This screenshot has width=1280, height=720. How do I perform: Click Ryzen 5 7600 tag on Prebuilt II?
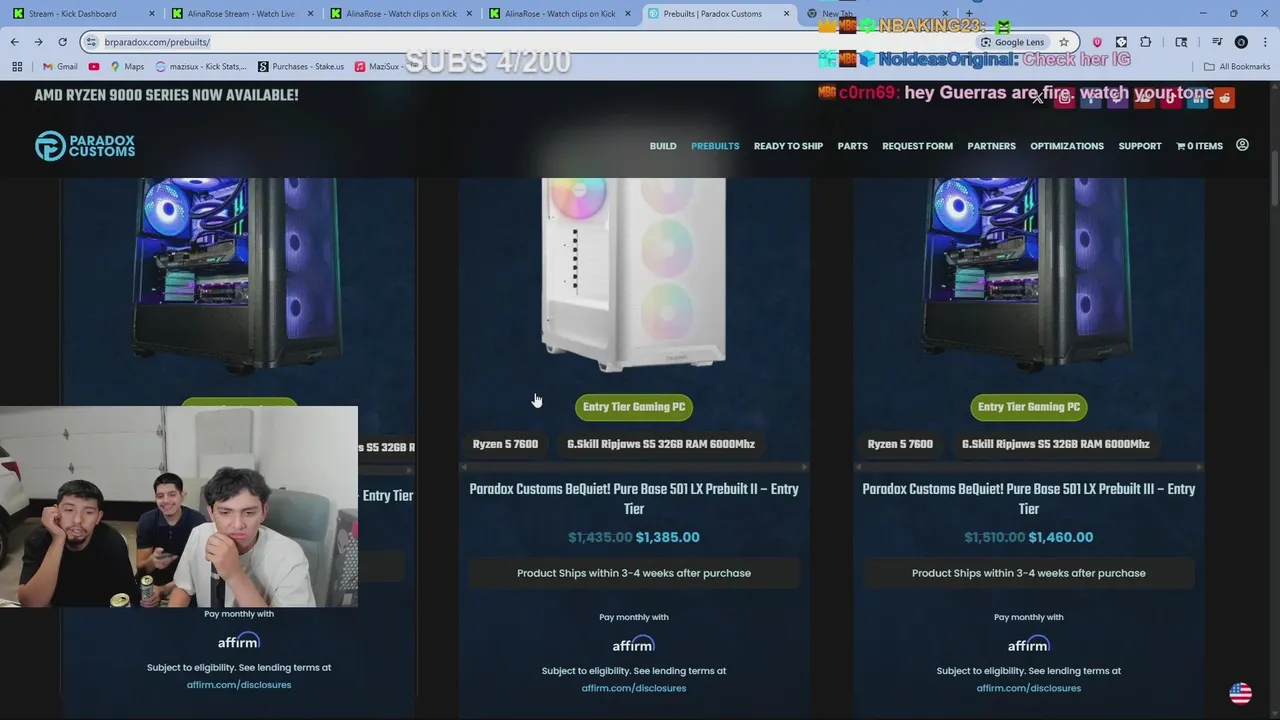click(505, 444)
